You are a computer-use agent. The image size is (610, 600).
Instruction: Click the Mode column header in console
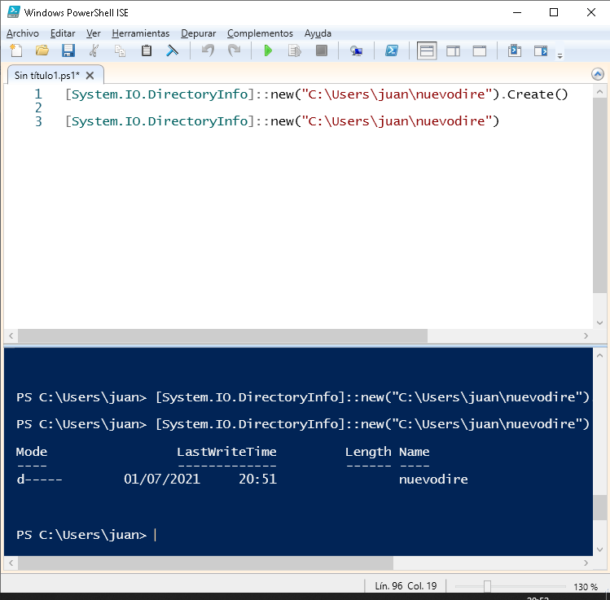tap(32, 452)
